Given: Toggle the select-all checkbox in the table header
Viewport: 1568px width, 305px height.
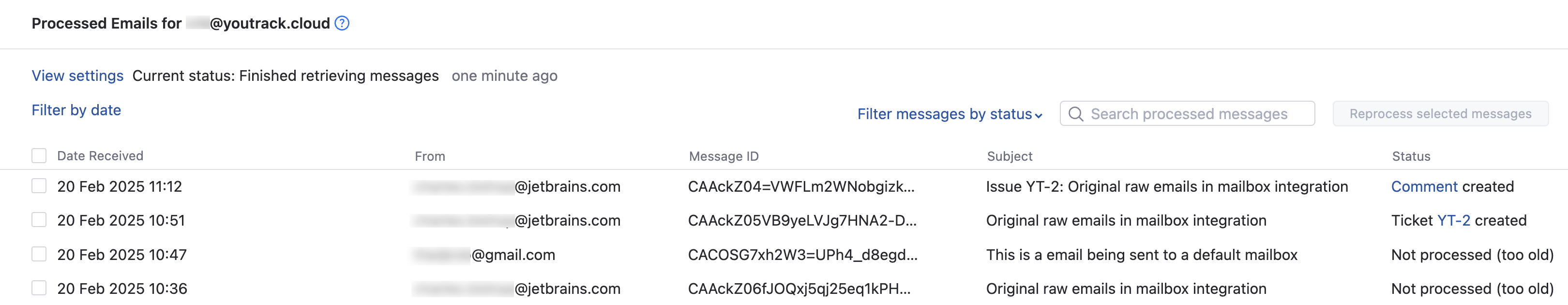Looking at the screenshot, I should pos(39,155).
